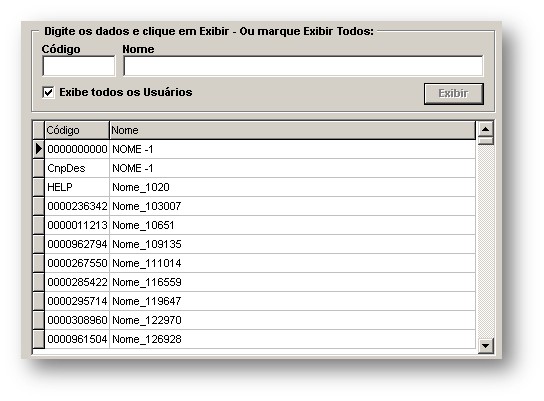Sort by the Nome column header
The width and height of the screenshot is (544, 401).
click(x=292, y=130)
